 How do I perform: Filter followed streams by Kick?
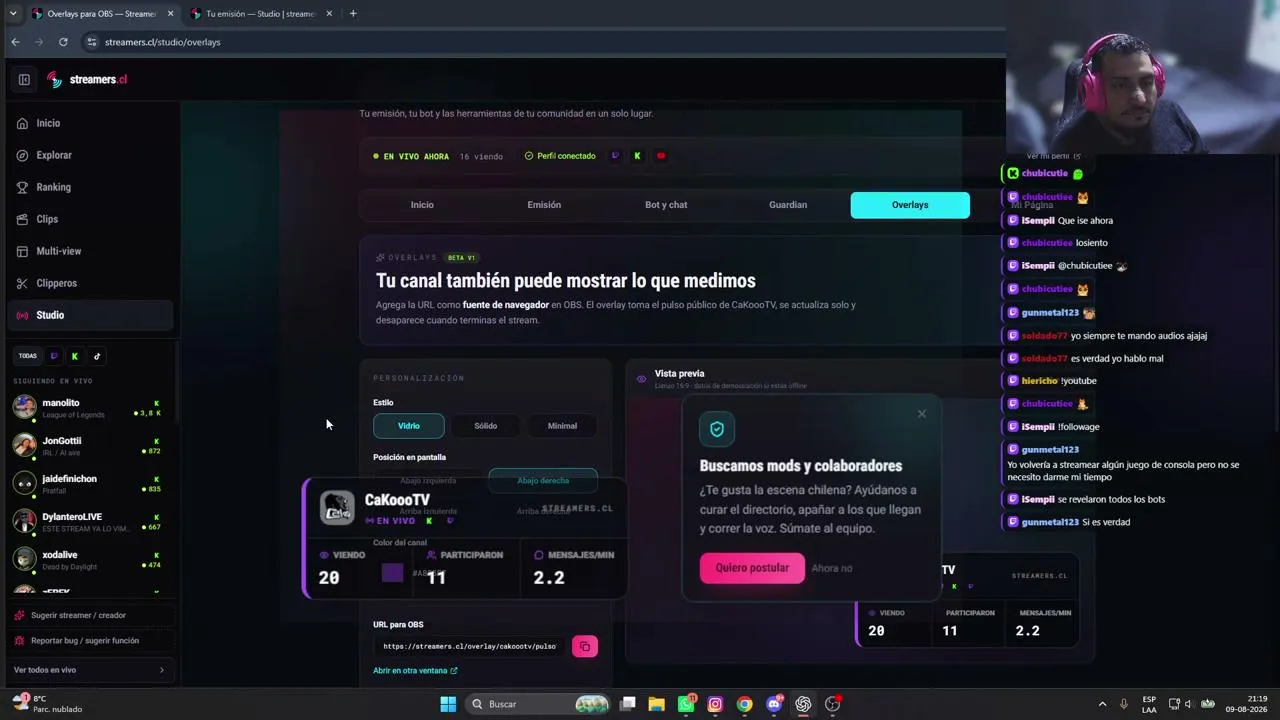(75, 356)
